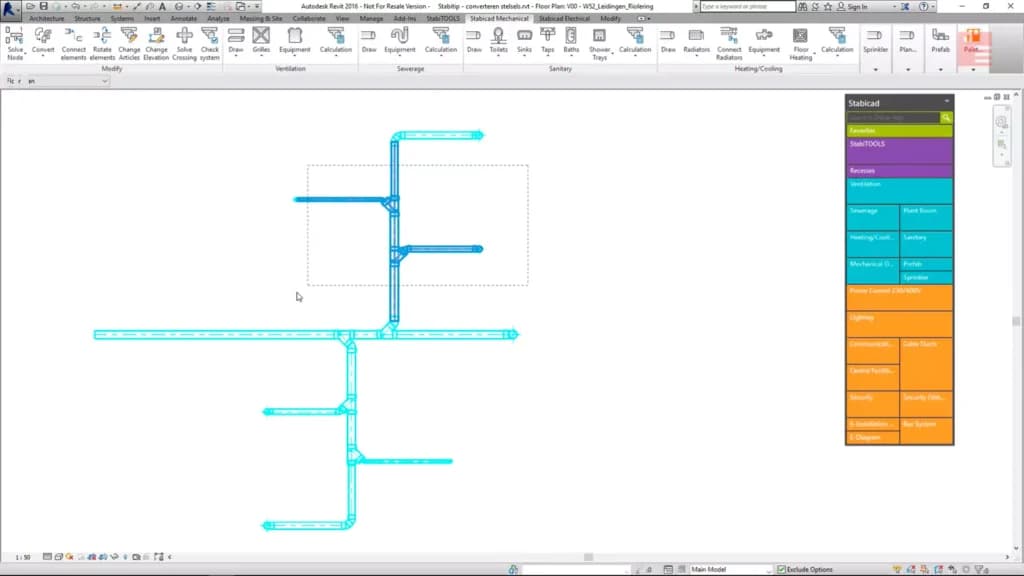Image resolution: width=1024 pixels, height=576 pixels.
Task: Open the Radiators tool
Action: (696, 40)
